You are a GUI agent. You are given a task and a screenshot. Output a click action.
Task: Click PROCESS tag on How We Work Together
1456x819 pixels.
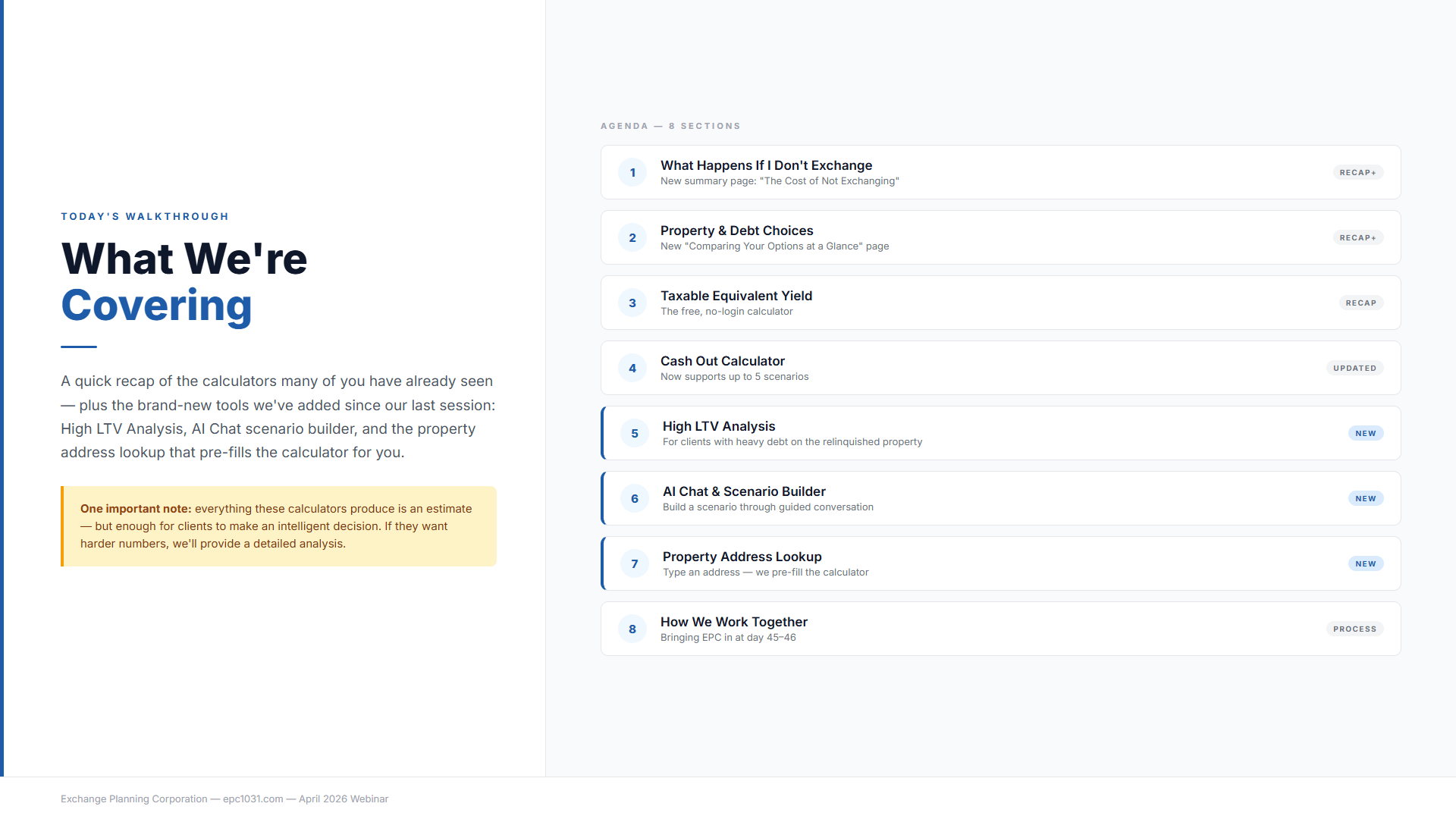point(1355,629)
